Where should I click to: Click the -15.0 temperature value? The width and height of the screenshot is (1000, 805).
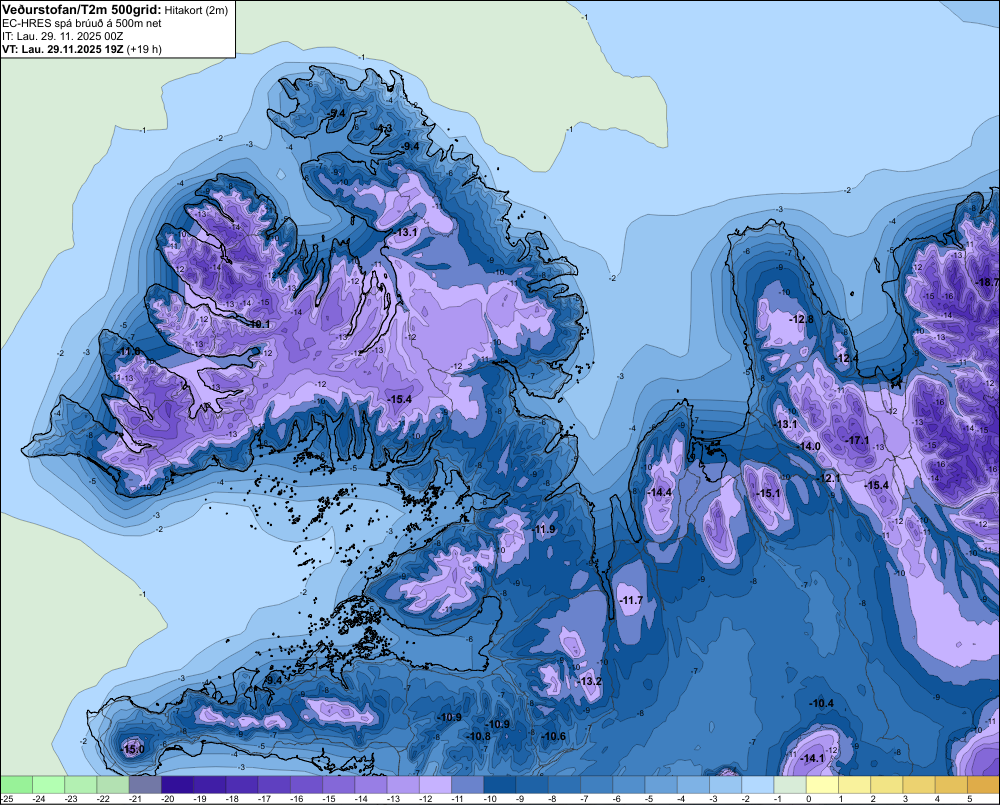(133, 749)
